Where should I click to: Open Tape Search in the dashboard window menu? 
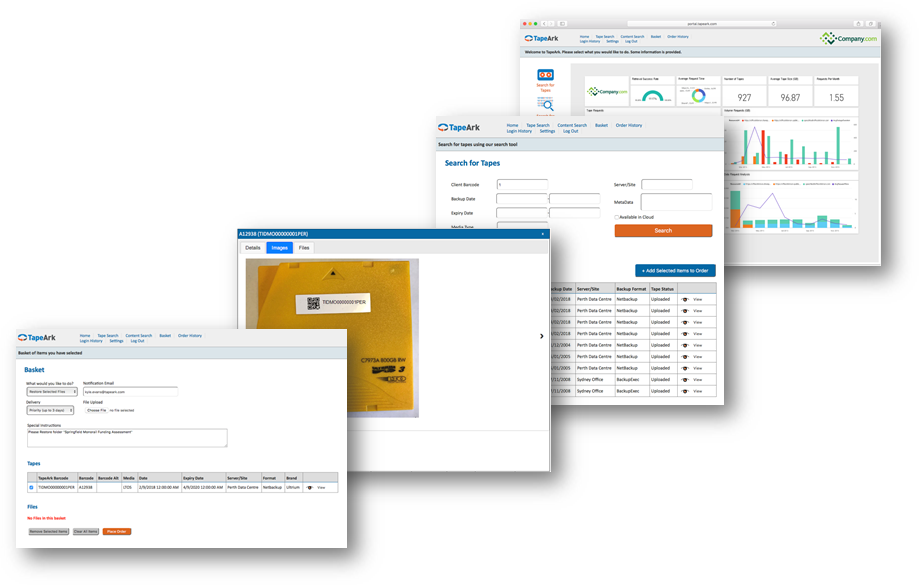pyautogui.click(x=605, y=36)
